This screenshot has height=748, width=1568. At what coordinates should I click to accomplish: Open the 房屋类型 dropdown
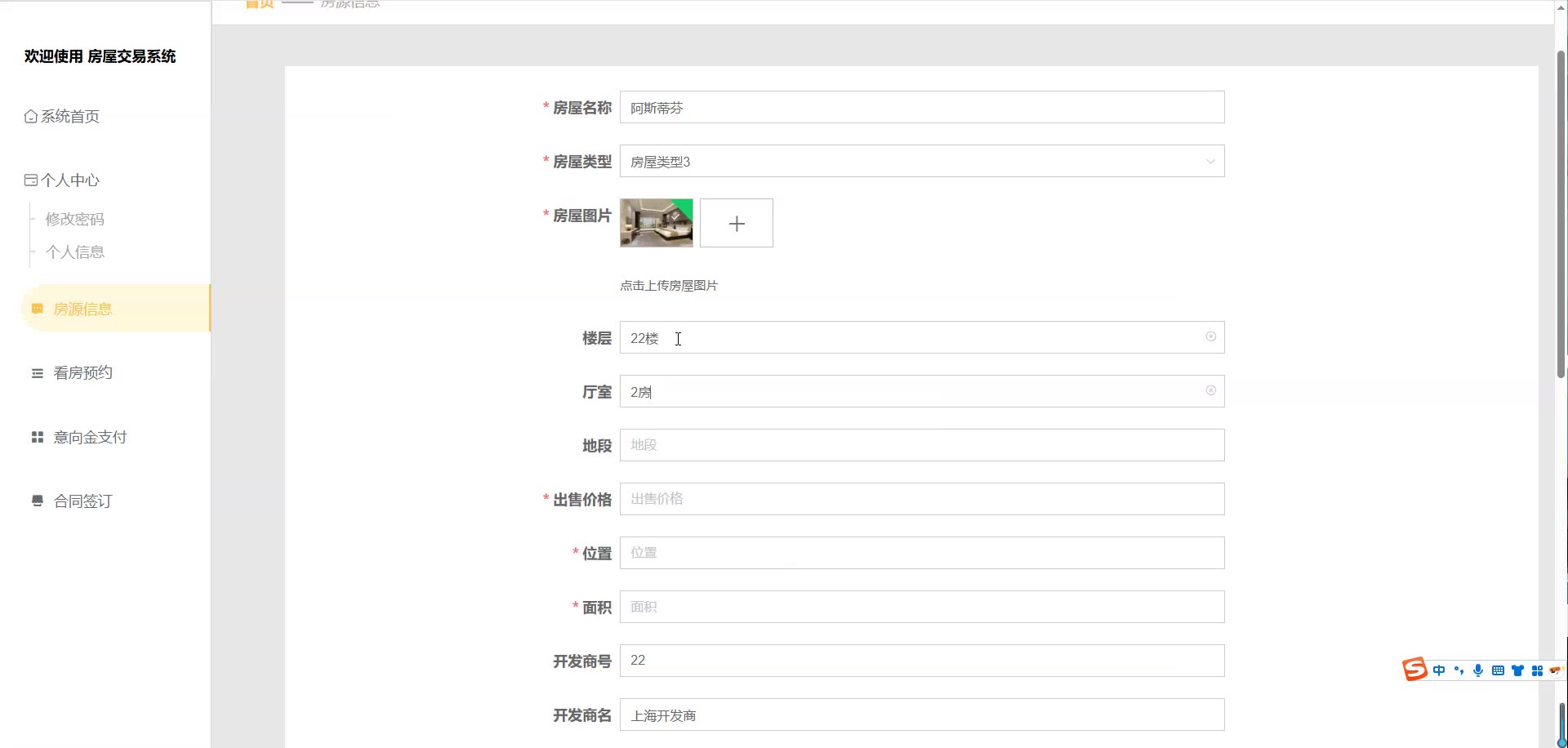tap(922, 161)
